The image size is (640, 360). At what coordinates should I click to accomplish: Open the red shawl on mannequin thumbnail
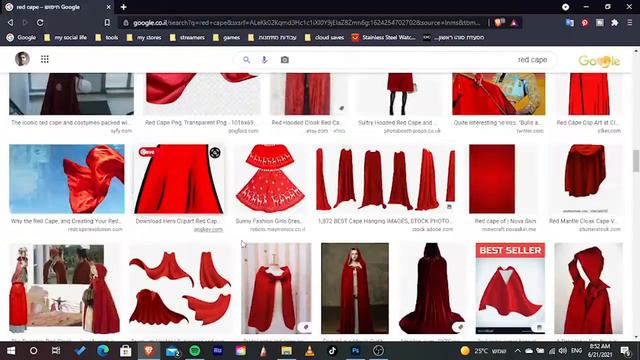point(276,288)
